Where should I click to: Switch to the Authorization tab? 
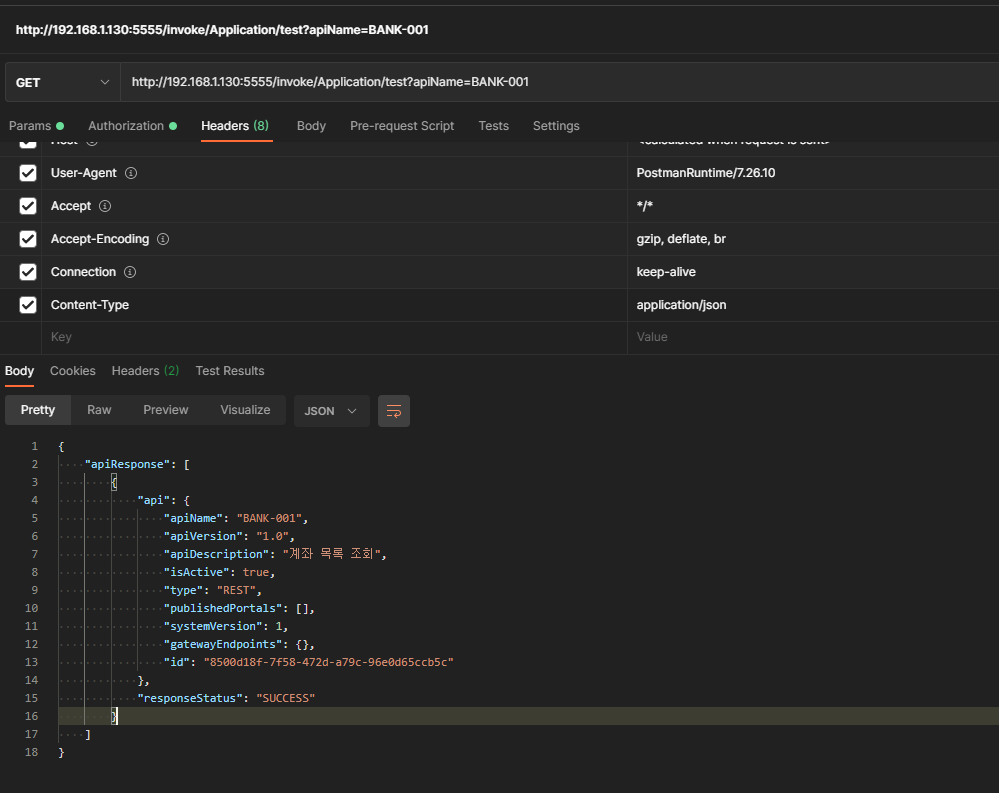pos(131,126)
